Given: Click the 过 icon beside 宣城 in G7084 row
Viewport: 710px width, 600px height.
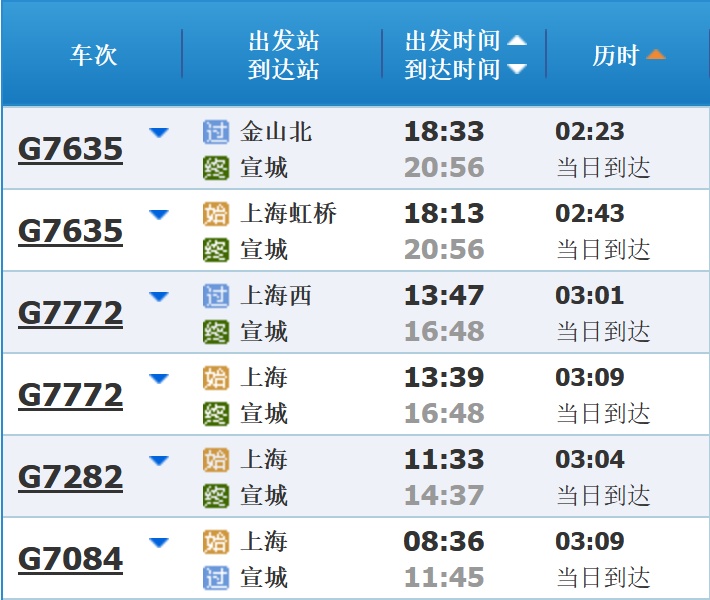Looking at the screenshot, I should 215,577.
